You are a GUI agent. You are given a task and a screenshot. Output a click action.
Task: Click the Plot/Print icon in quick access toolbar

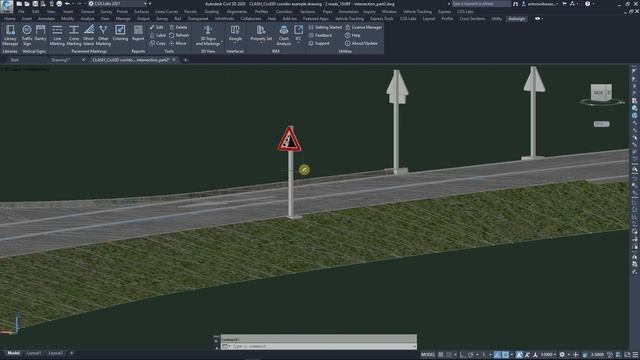59,4
